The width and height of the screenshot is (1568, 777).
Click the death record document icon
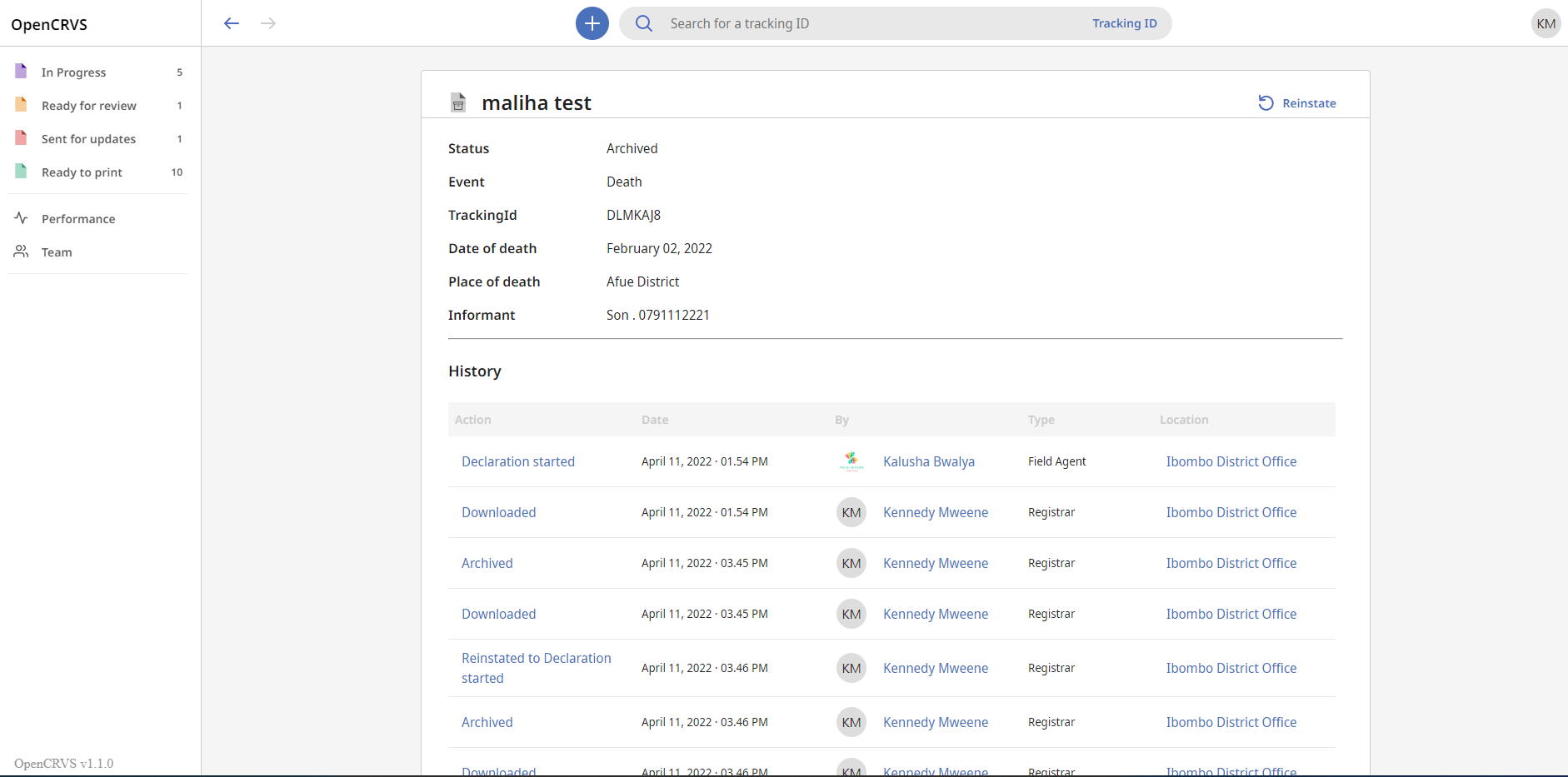pos(458,102)
